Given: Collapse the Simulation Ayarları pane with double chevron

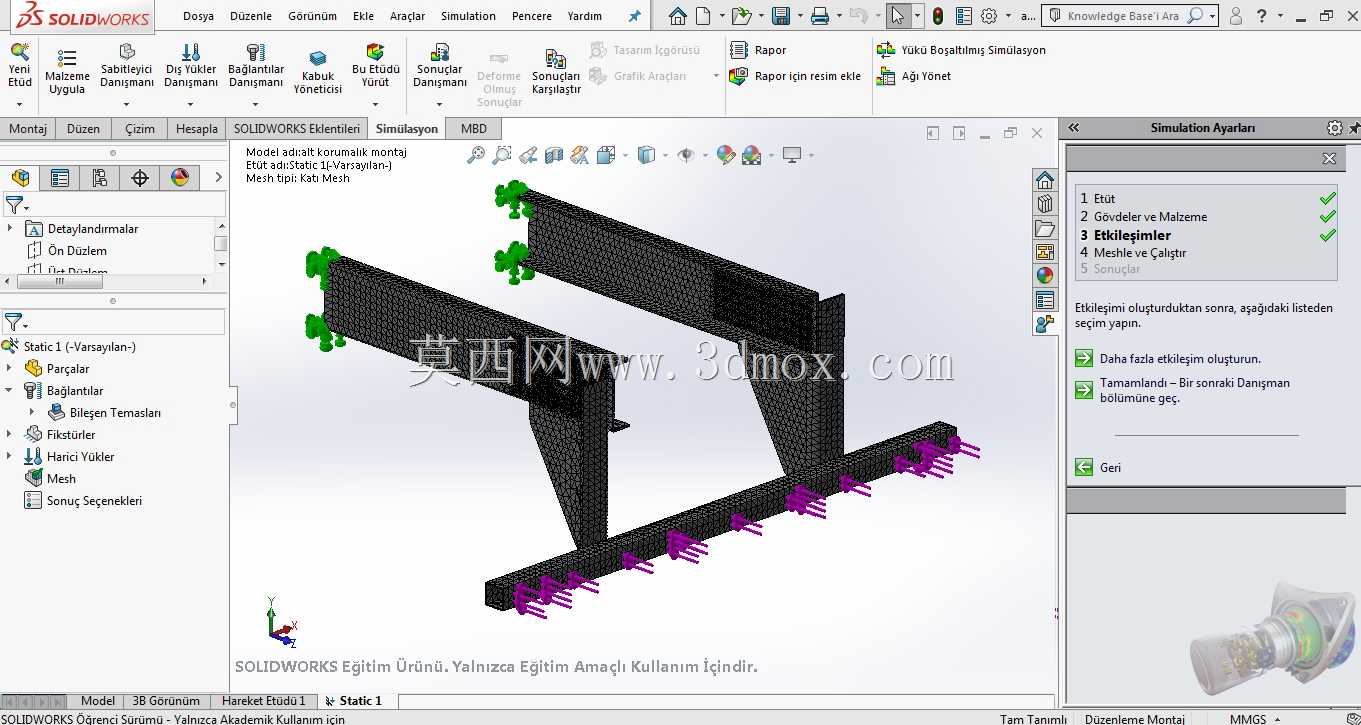Looking at the screenshot, I should (x=1074, y=128).
